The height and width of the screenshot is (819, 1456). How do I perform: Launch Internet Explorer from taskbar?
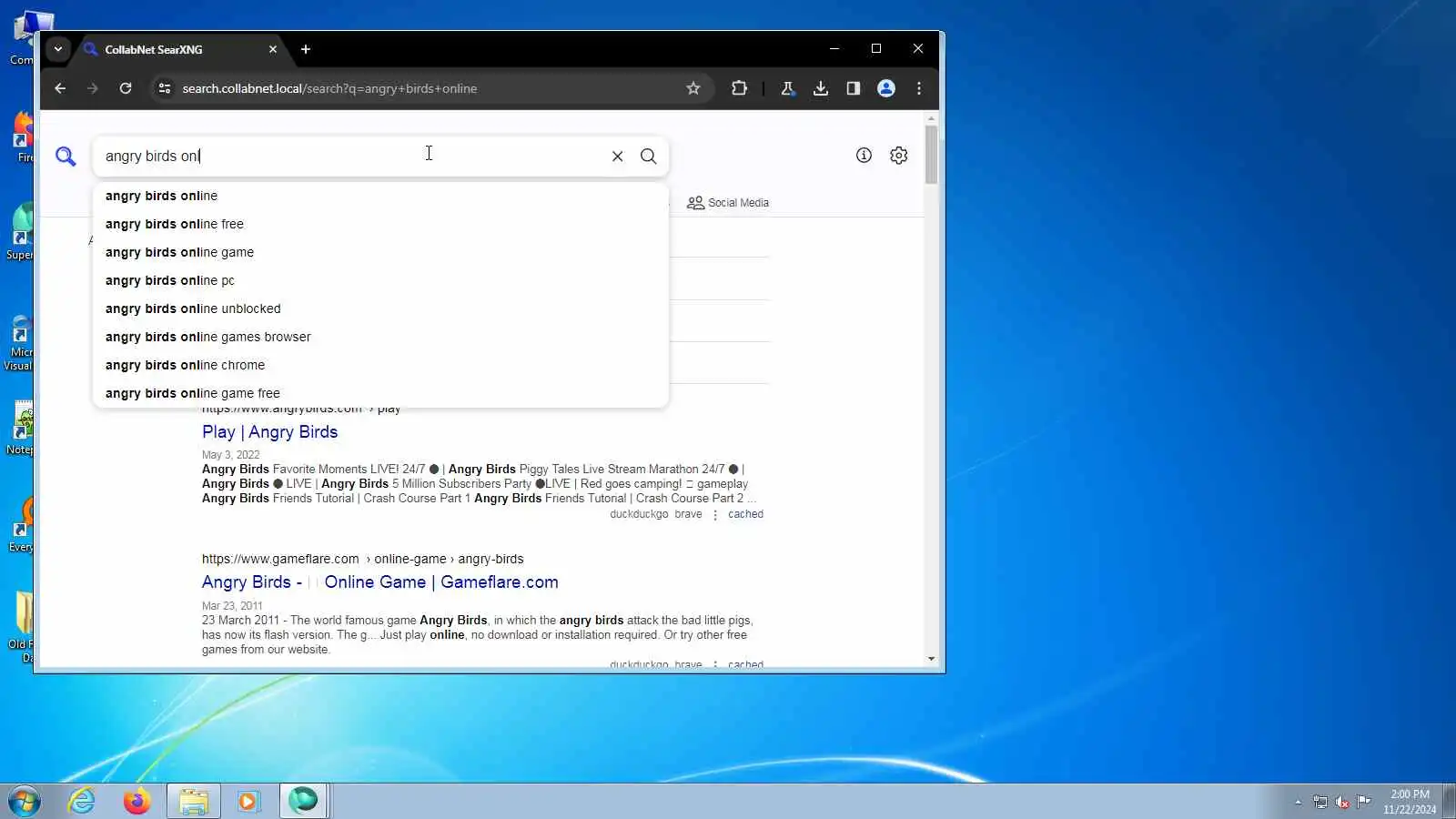point(82,801)
